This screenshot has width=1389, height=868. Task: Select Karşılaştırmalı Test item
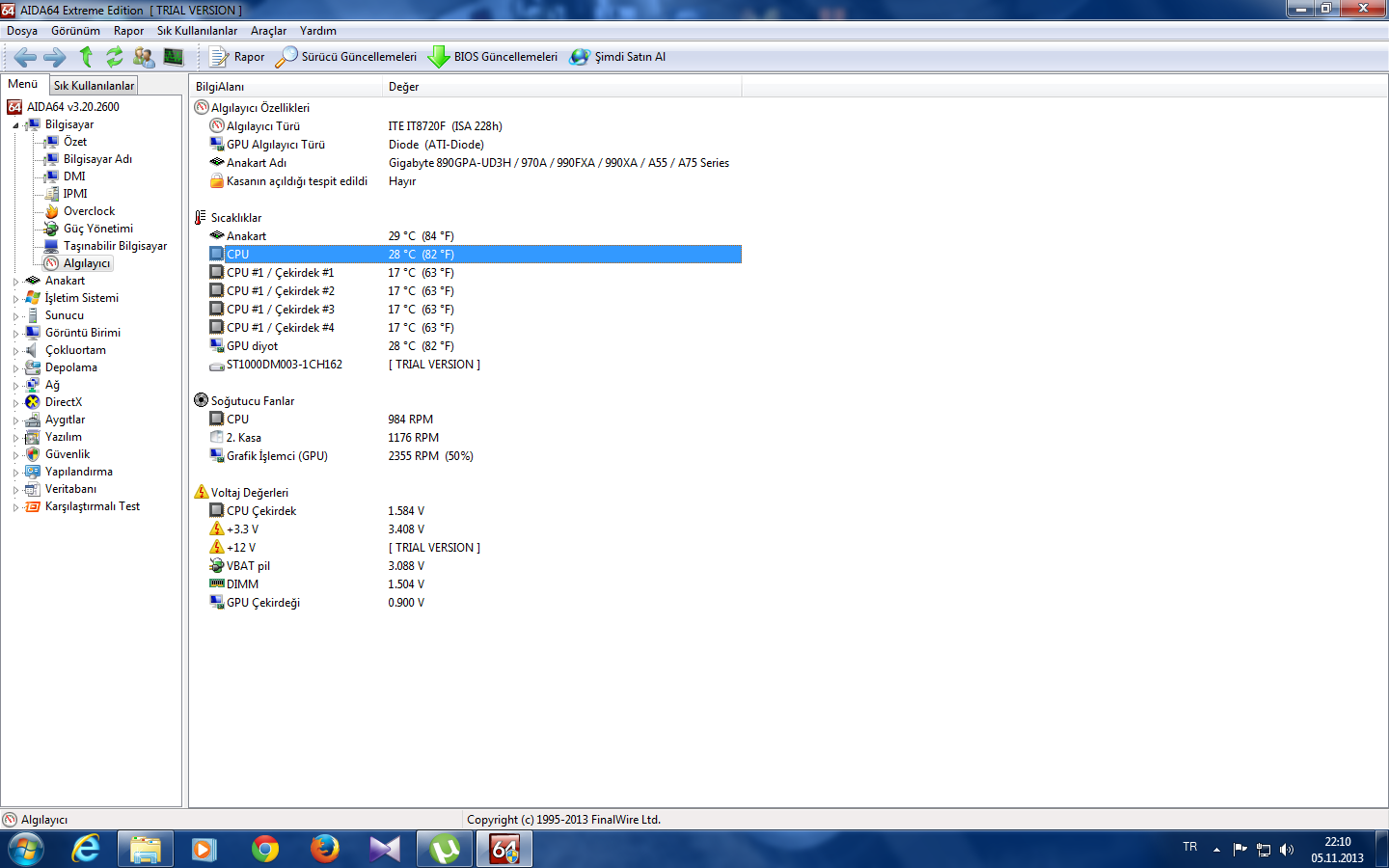point(93,506)
